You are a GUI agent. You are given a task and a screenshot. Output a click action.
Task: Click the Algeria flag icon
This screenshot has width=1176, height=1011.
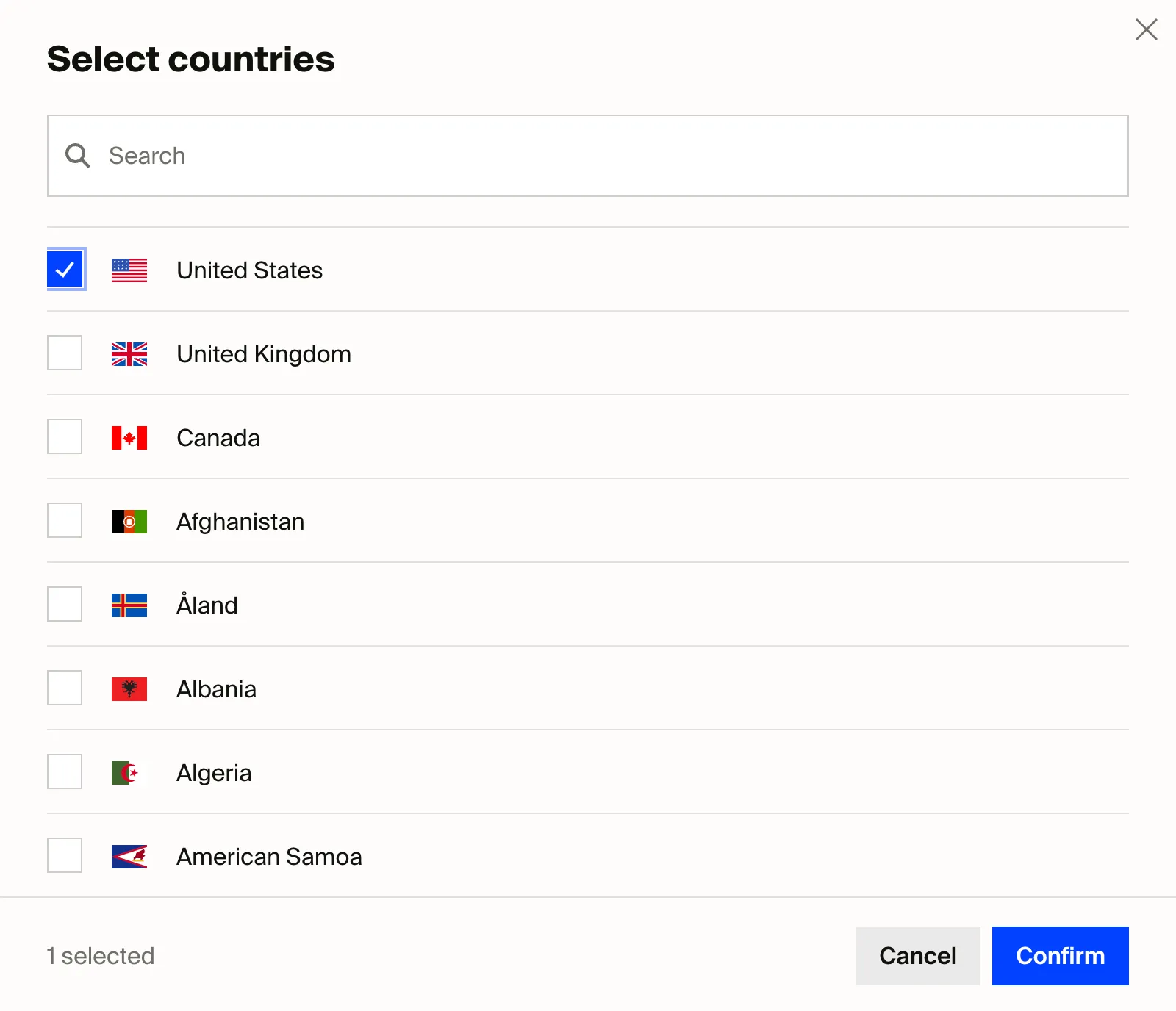[129, 772]
